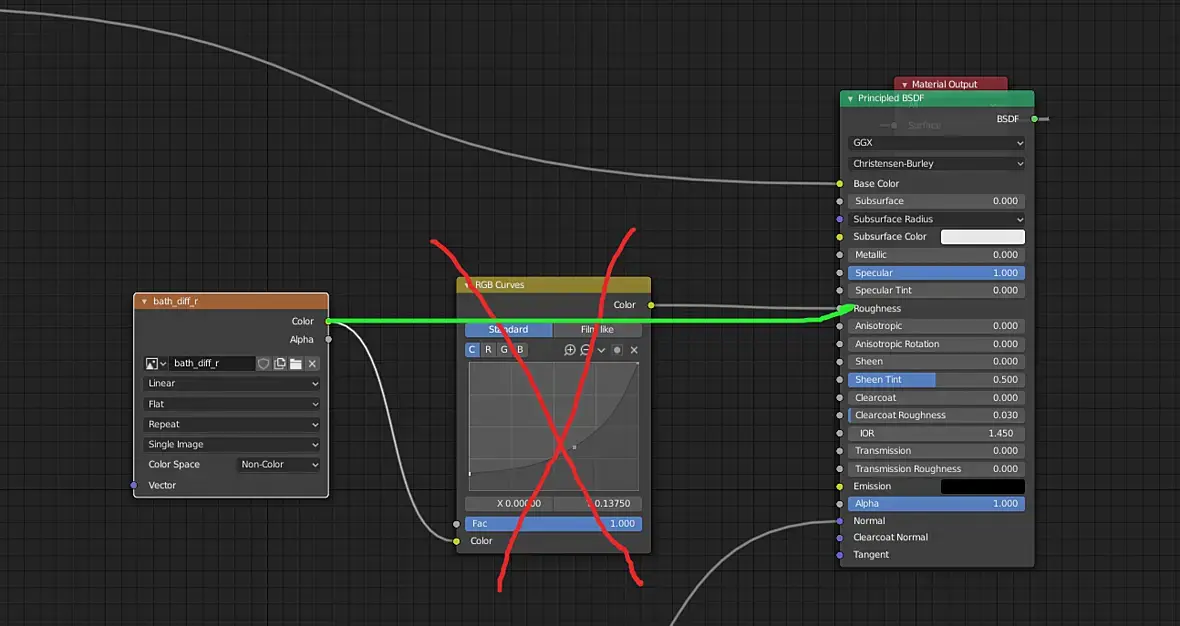Click the Specular slider set to 1.000
Screen dimensions: 1180x626
[936, 273]
